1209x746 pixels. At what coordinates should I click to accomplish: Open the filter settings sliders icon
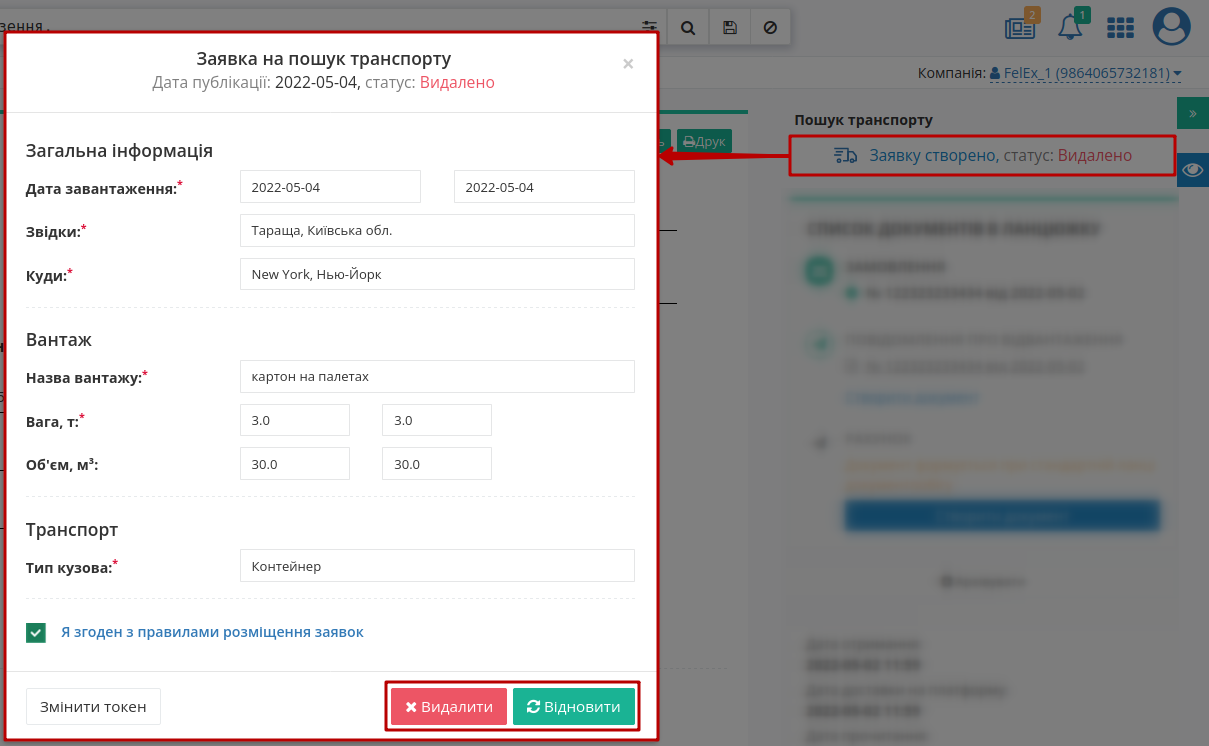click(x=650, y=28)
